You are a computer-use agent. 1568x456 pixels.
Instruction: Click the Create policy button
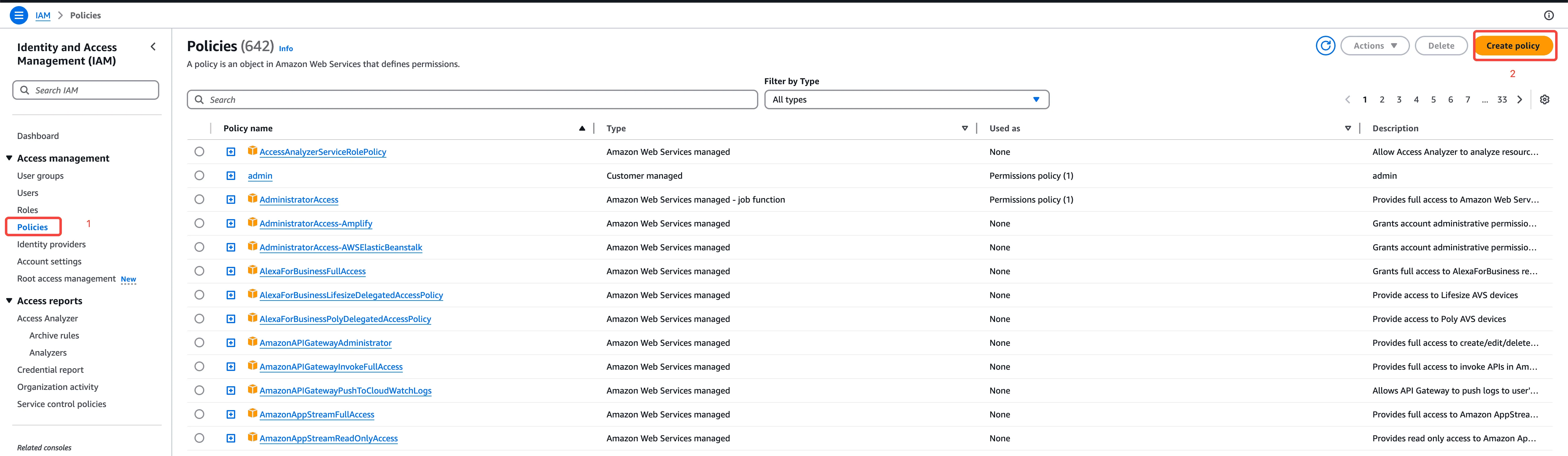pos(1512,46)
